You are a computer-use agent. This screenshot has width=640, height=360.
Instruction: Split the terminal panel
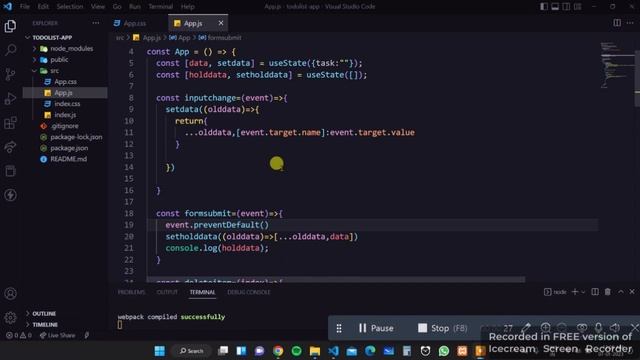[x=595, y=291]
